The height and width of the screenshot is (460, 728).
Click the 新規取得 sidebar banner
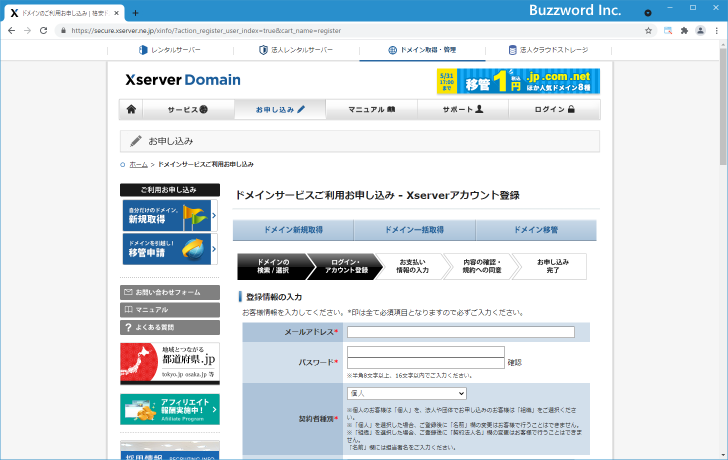click(170, 215)
